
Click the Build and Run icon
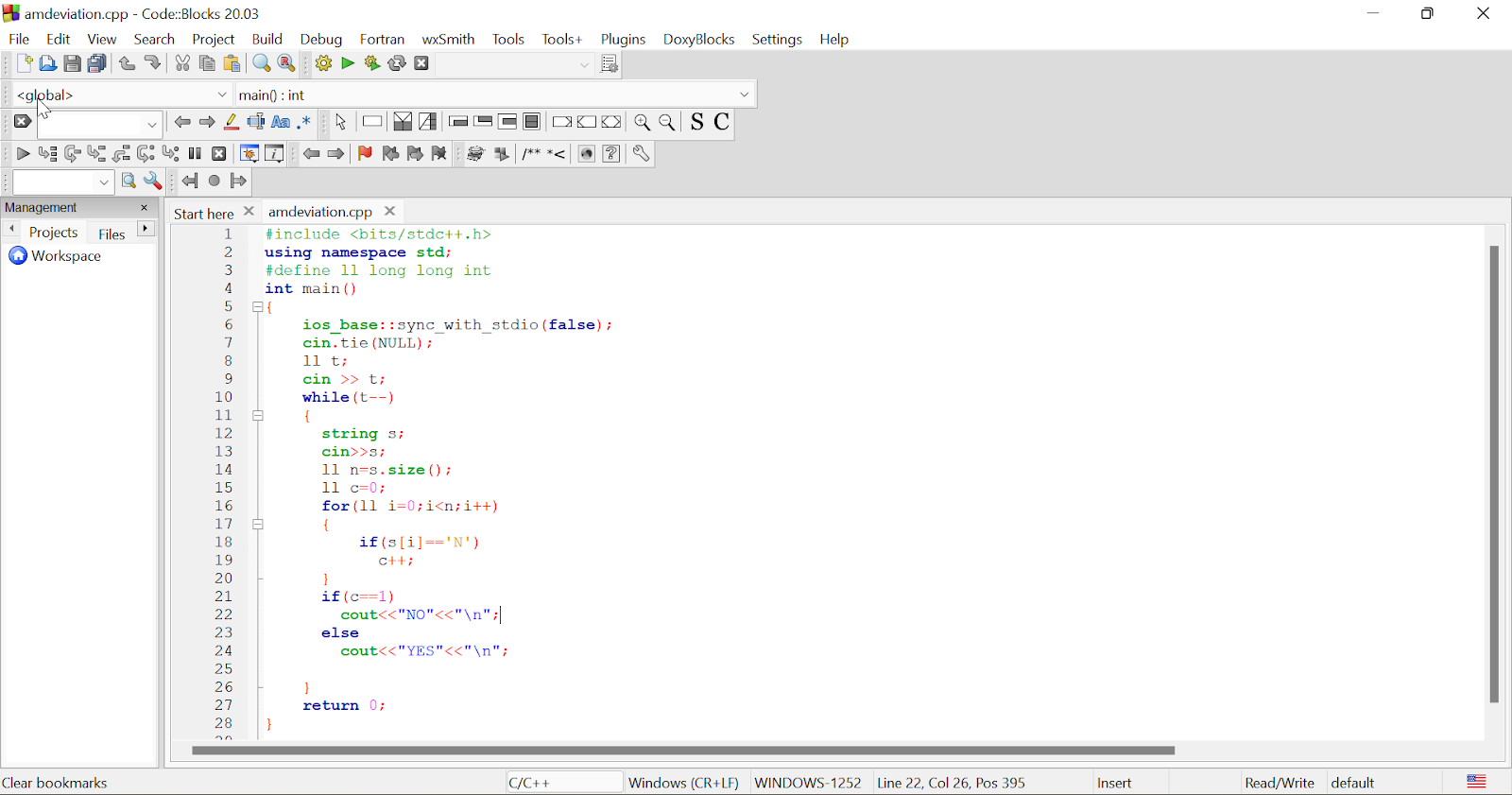[x=372, y=64]
